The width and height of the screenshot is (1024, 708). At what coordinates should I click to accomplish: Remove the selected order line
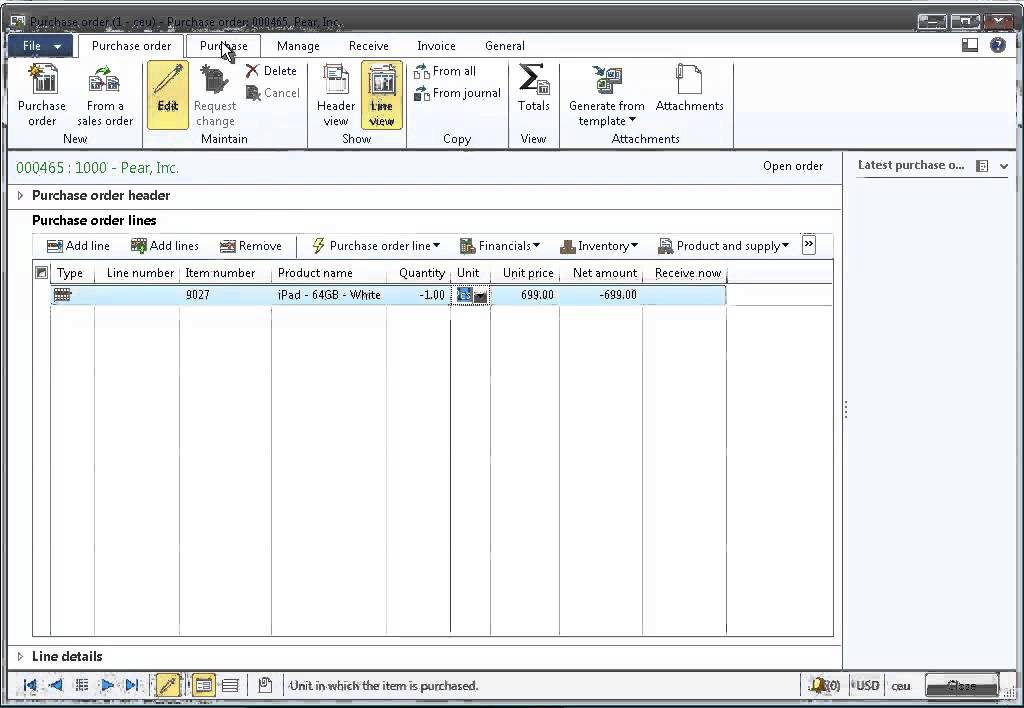[251, 246]
